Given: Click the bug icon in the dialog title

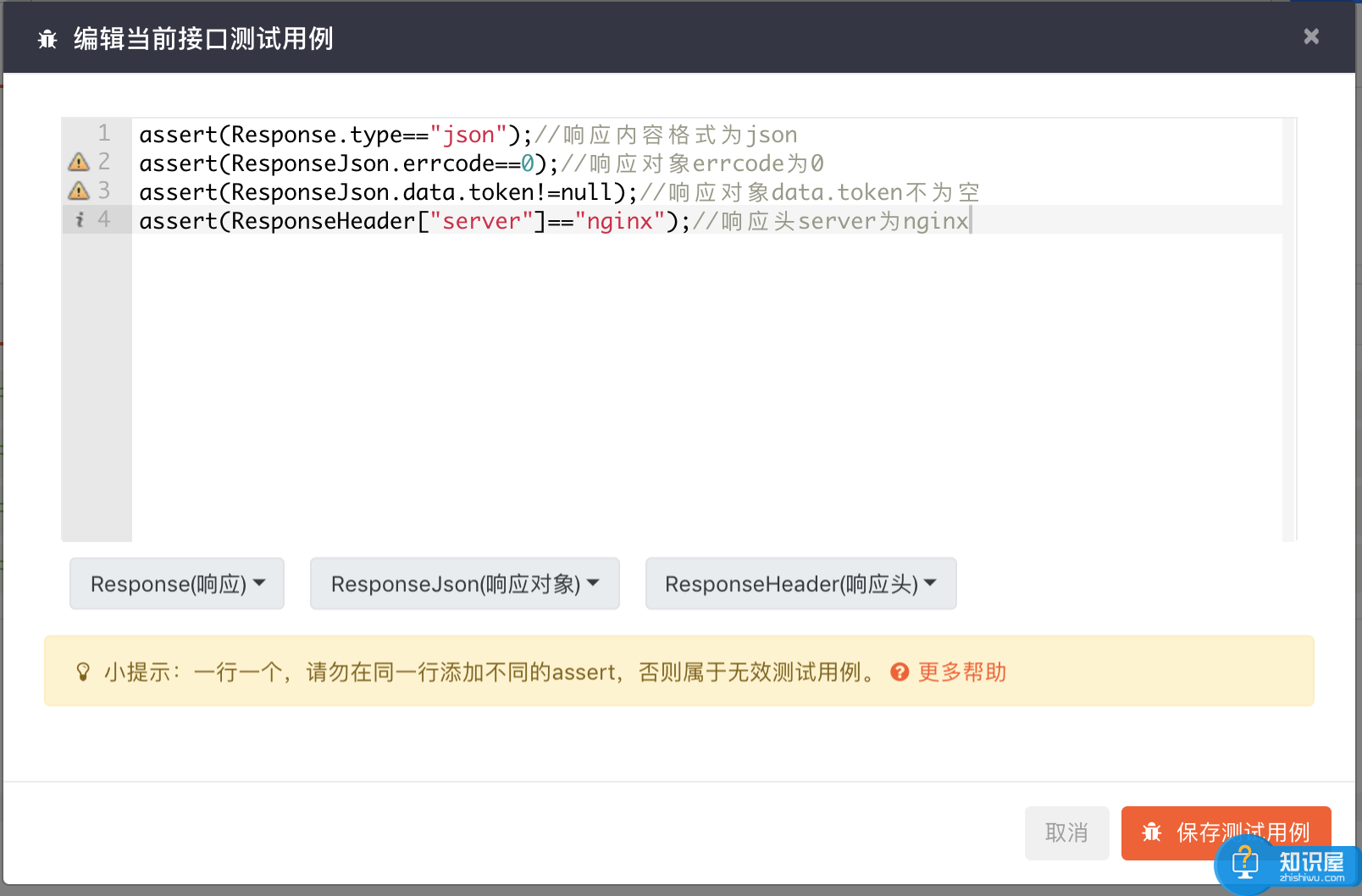Looking at the screenshot, I should point(47,39).
